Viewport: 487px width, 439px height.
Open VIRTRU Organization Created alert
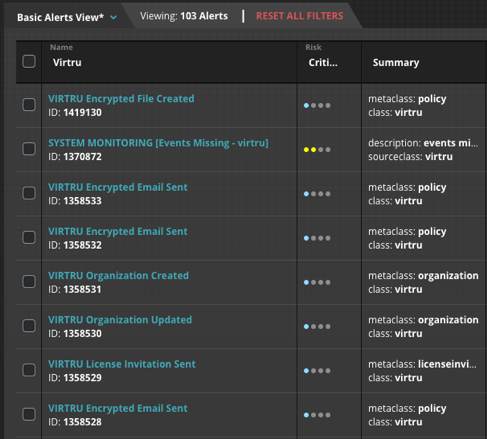pyautogui.click(x=118, y=276)
